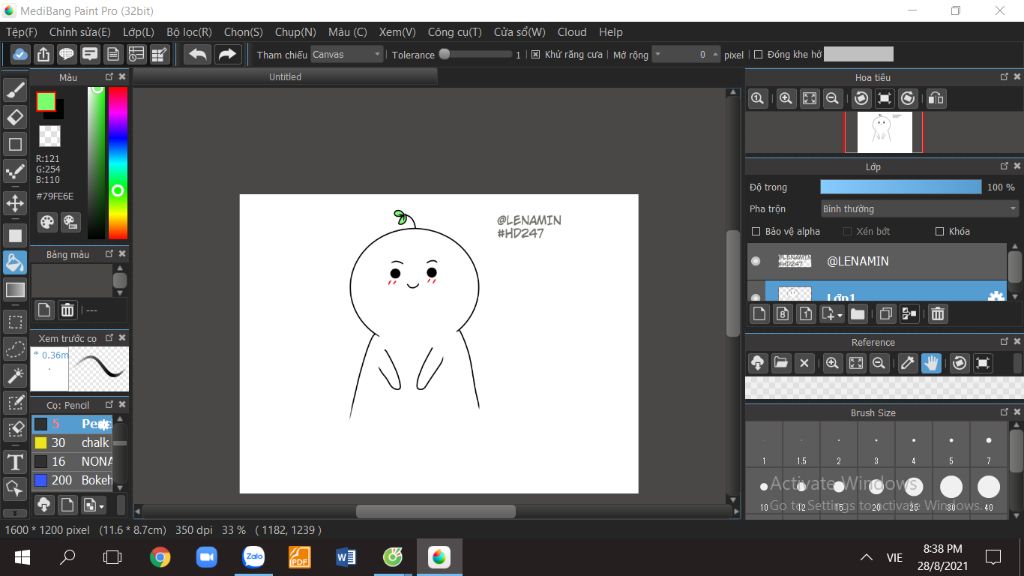Enable the Bảo vệ alpha checkbox
The height and width of the screenshot is (576, 1024).
pyautogui.click(x=756, y=231)
